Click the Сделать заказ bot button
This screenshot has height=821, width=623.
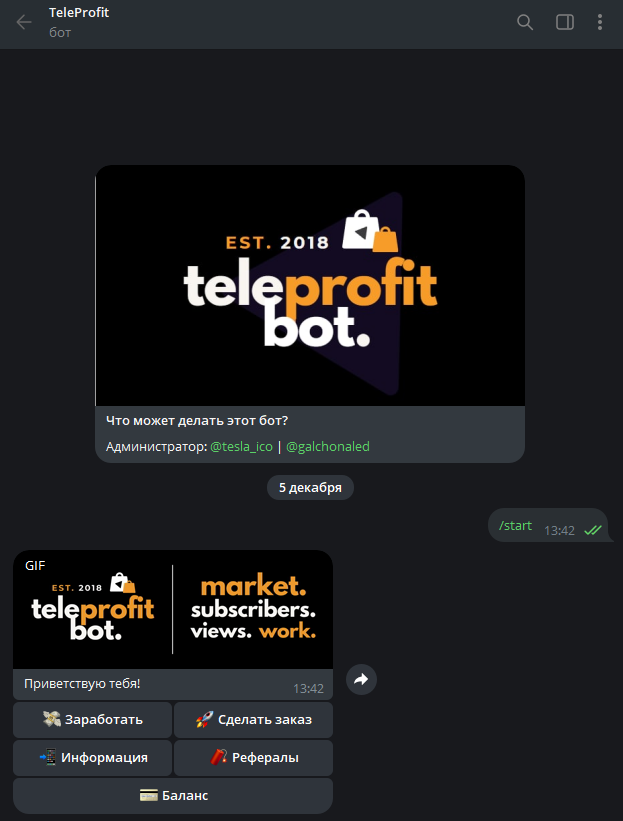tap(253, 720)
